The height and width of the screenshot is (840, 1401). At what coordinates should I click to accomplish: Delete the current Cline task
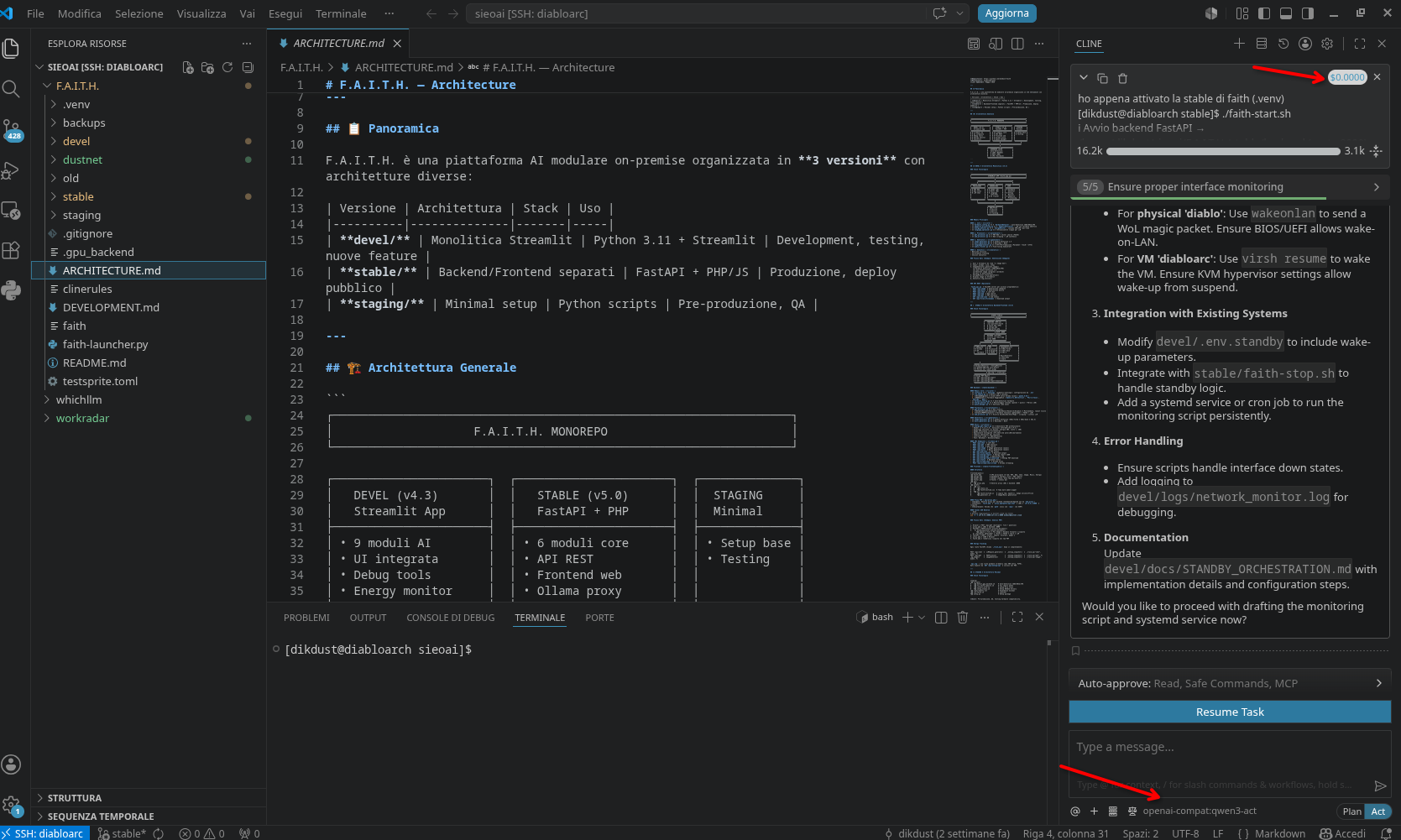click(1122, 78)
